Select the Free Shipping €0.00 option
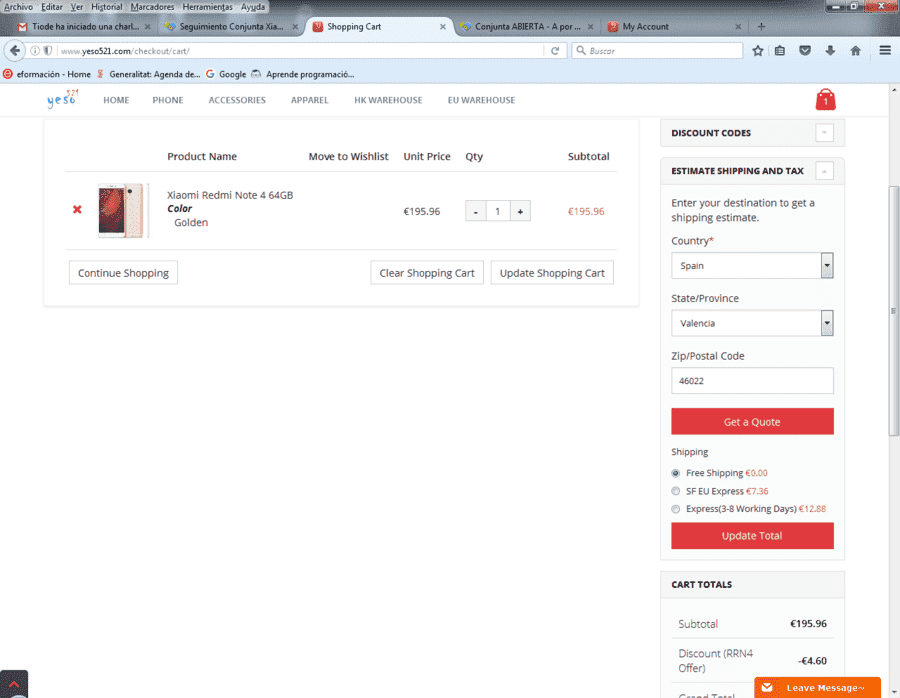The image size is (900, 698). 676,473
